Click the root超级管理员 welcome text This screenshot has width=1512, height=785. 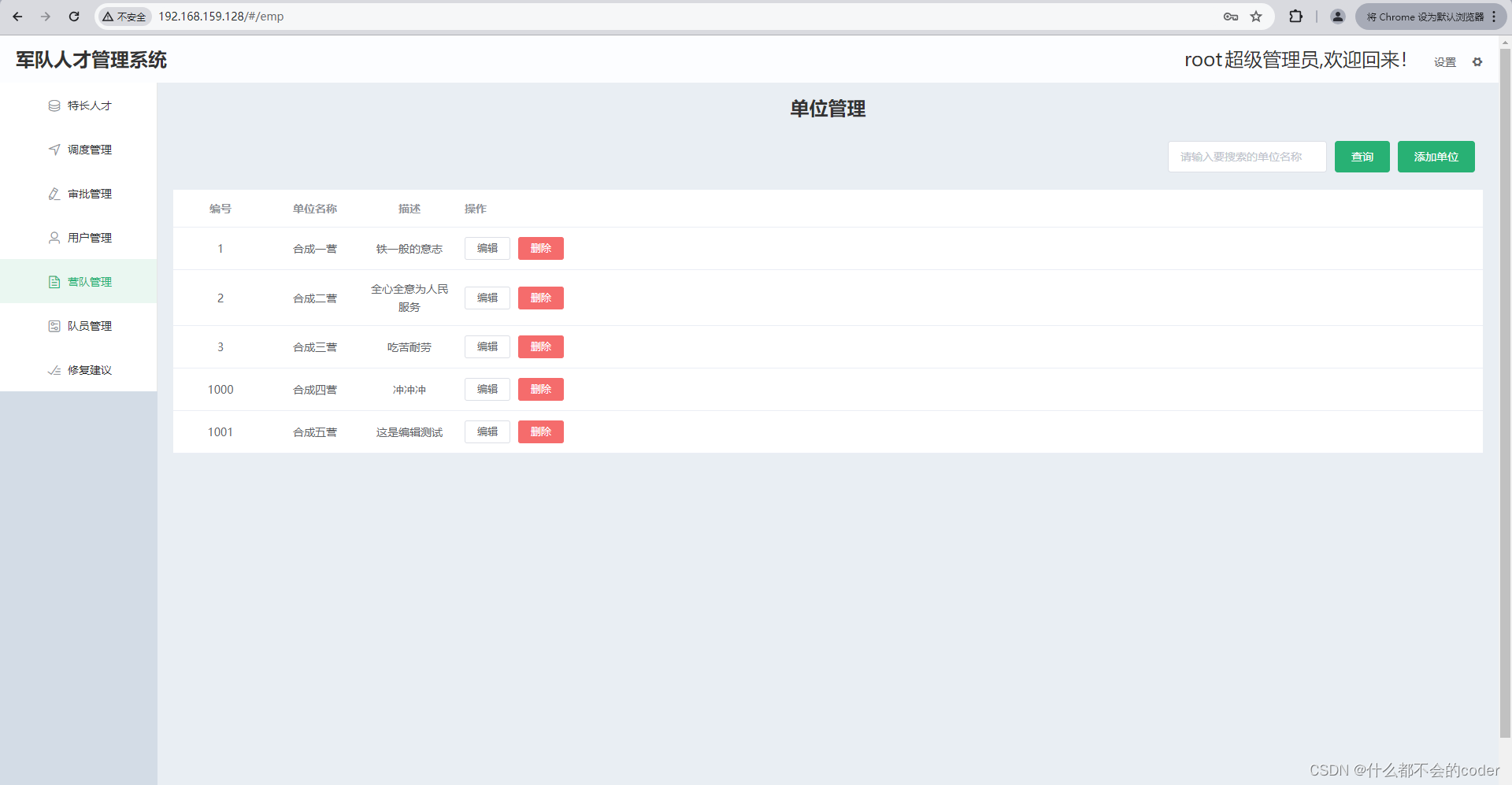click(x=1295, y=60)
